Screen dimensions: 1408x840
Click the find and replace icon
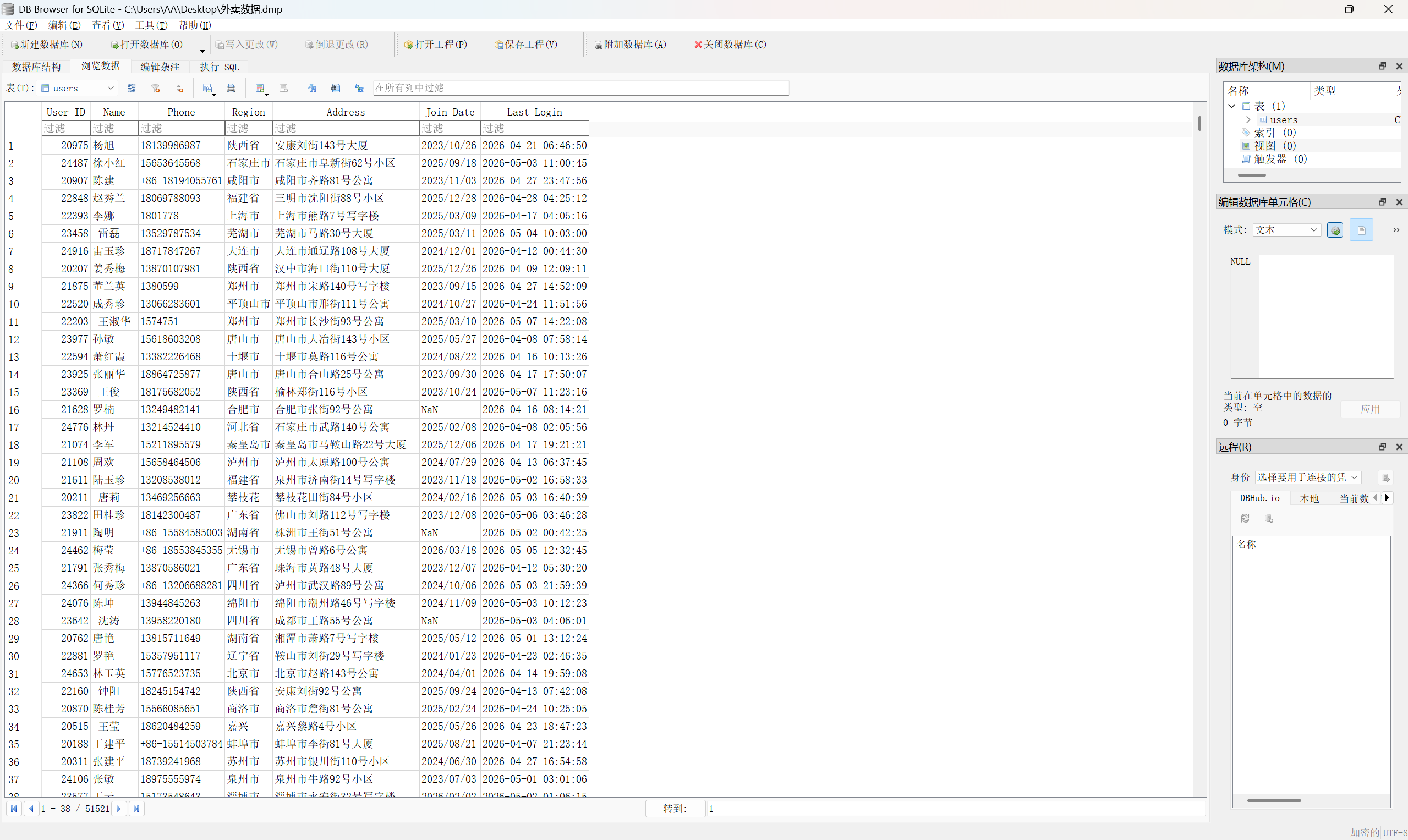359,87
